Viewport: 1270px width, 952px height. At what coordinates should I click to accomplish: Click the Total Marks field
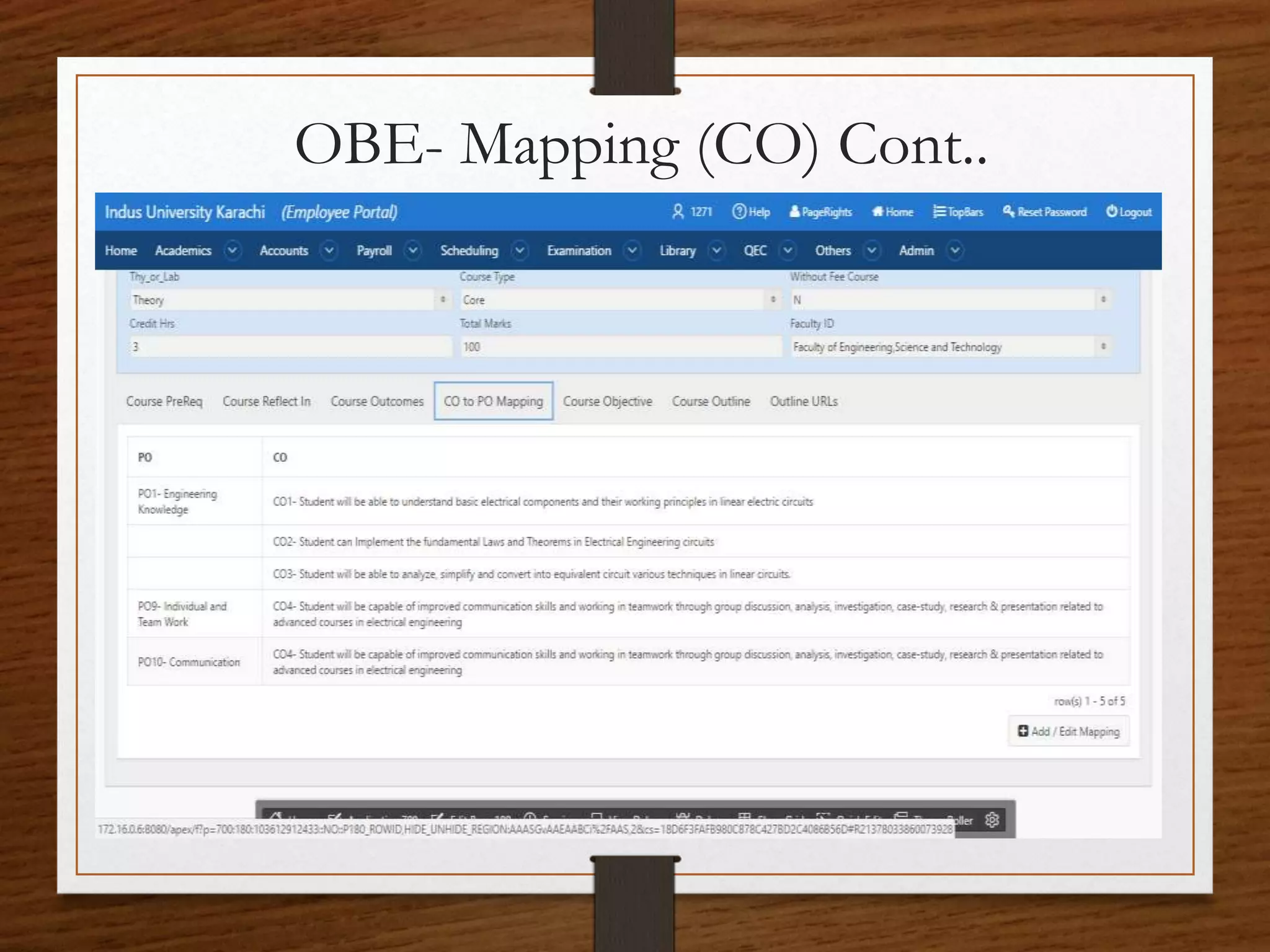pos(621,346)
